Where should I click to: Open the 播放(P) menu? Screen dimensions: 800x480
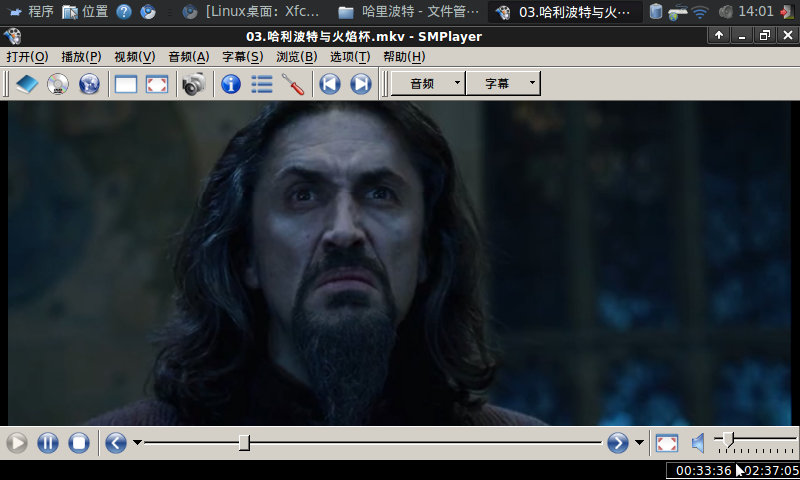click(x=81, y=57)
